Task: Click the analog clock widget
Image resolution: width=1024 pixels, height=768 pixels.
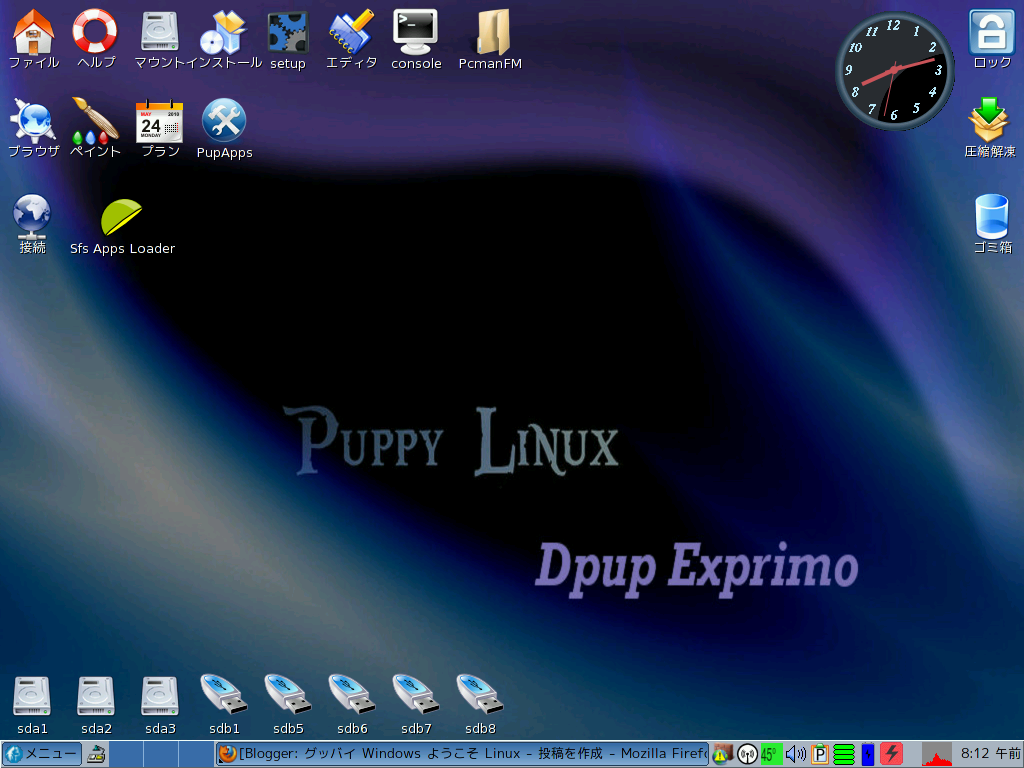Action: click(x=894, y=71)
